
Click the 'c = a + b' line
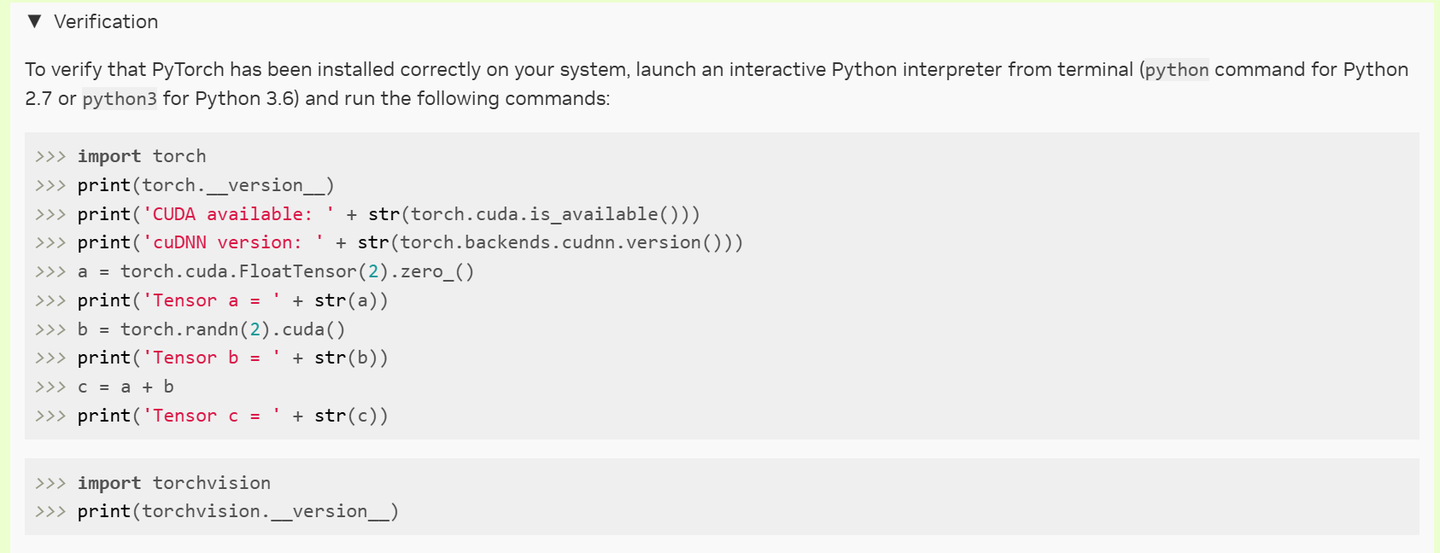click(125, 386)
